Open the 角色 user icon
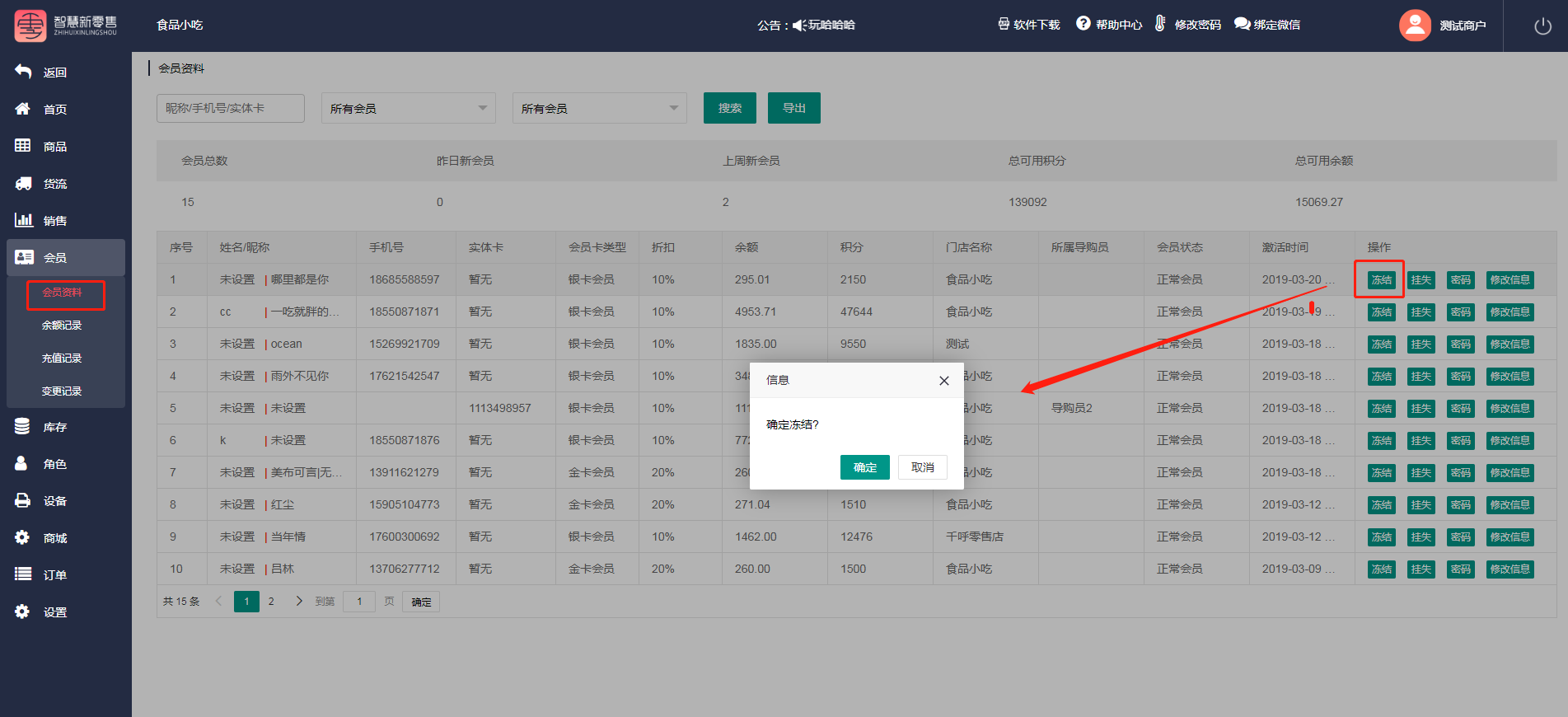Image resolution: width=1568 pixels, height=717 pixels. pos(21,463)
